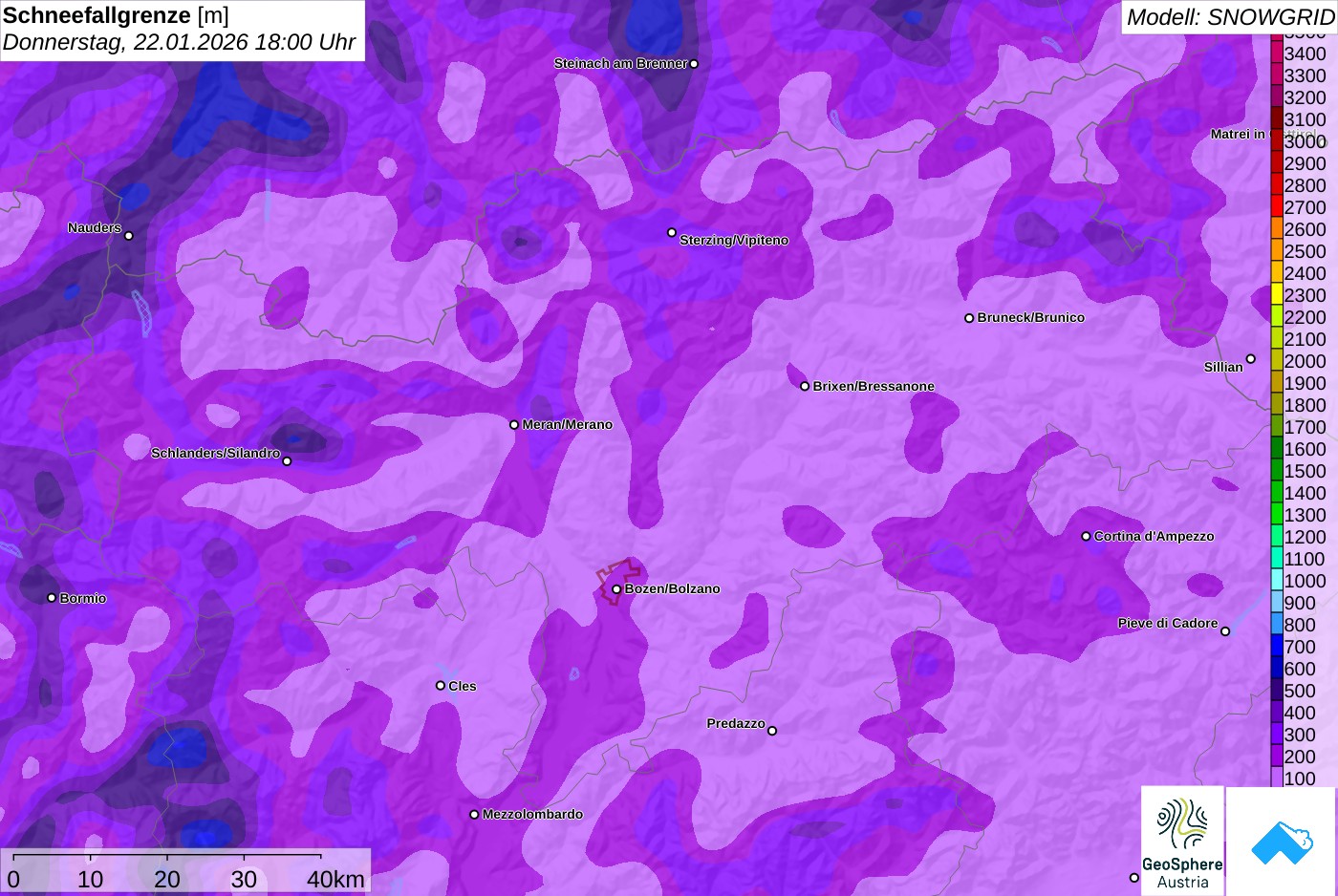
Task: Click the Pieve di Cadore marker dot
Action: point(1225,631)
